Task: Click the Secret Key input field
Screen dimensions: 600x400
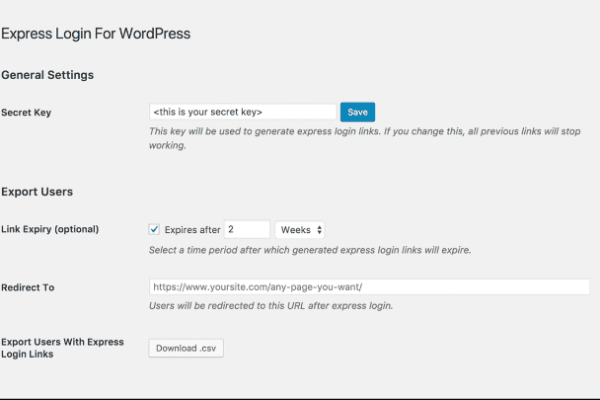Action: pyautogui.click(x=243, y=112)
